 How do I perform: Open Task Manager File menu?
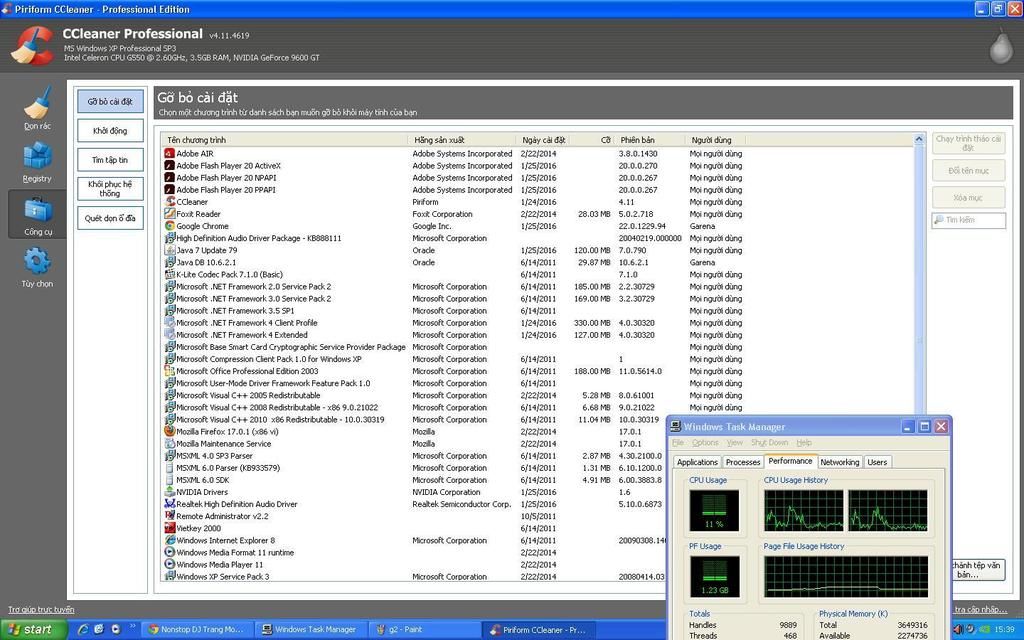[678, 443]
